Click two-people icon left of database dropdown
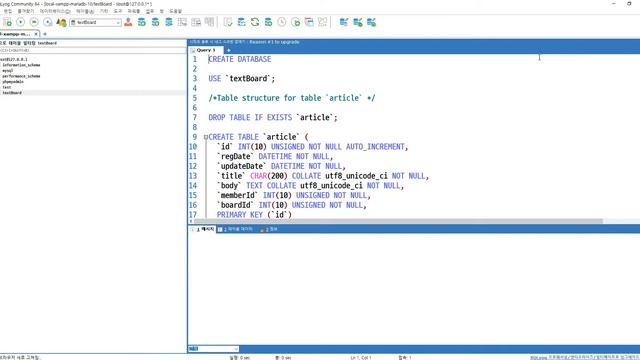 point(61,22)
